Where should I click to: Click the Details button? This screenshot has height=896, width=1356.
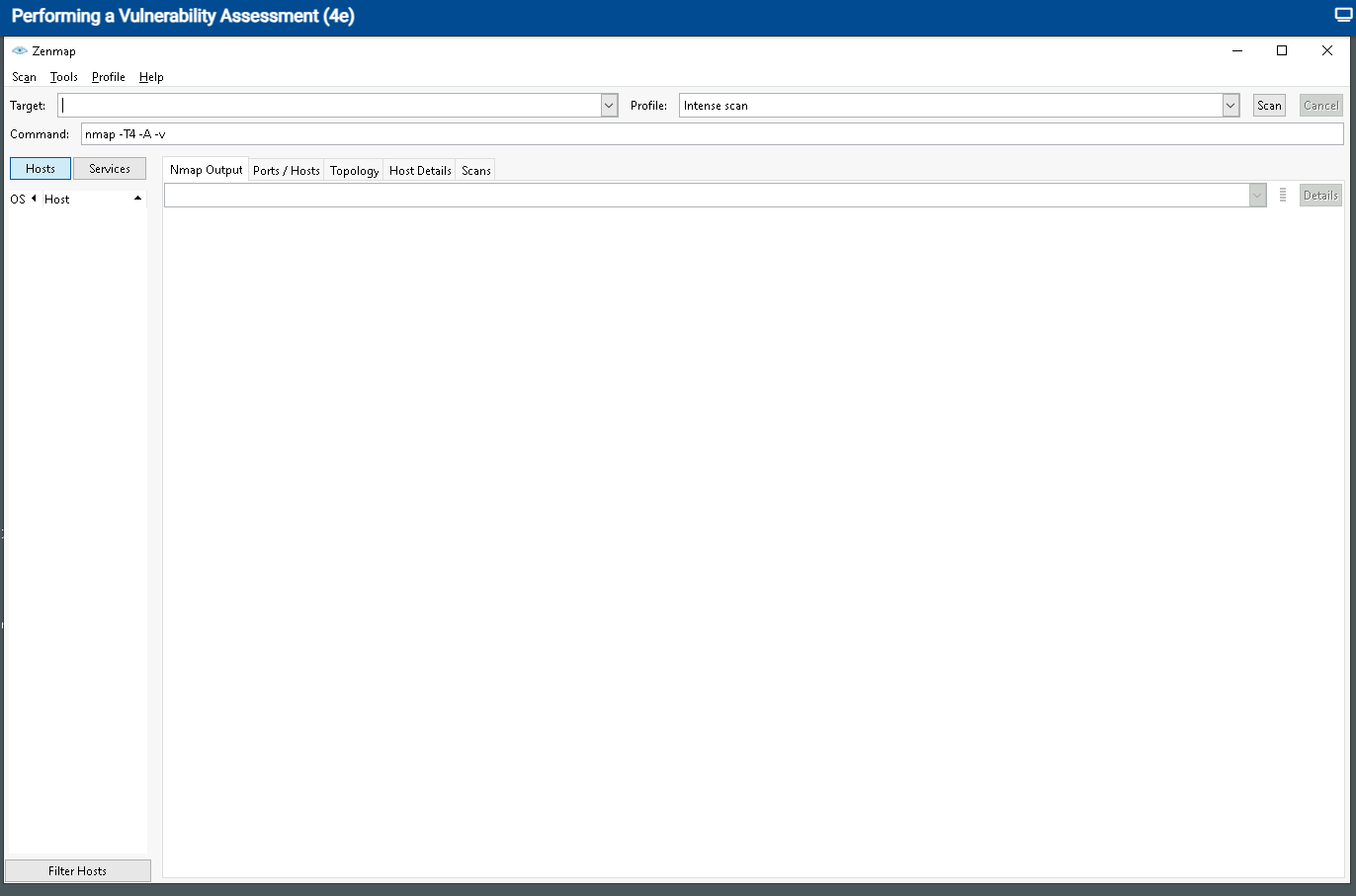[x=1320, y=196]
